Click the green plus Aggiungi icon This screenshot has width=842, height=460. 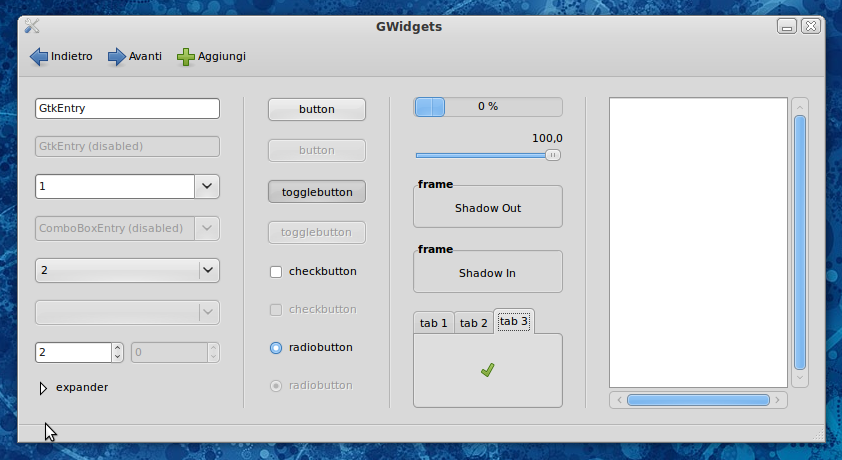coord(186,57)
